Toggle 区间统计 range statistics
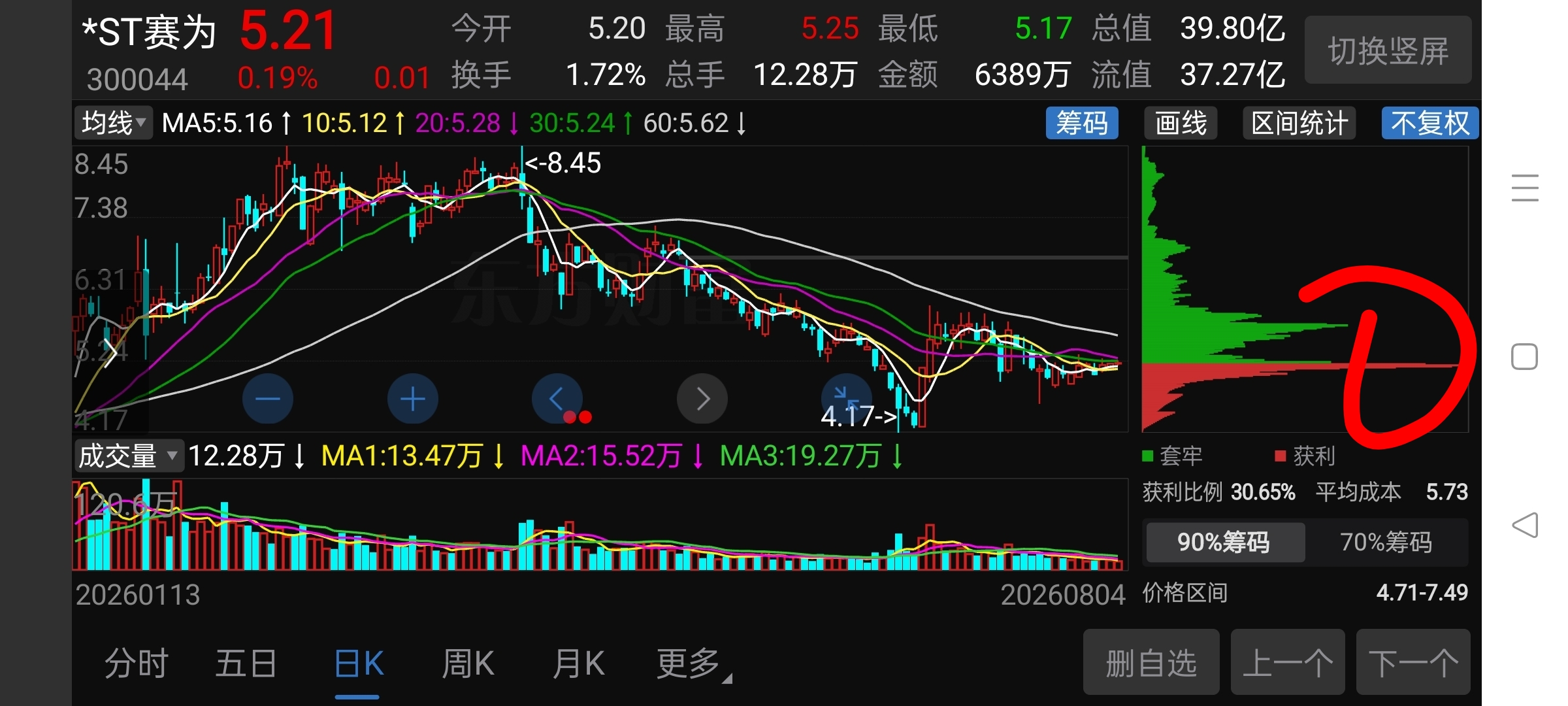1568x706 pixels. tap(1299, 123)
